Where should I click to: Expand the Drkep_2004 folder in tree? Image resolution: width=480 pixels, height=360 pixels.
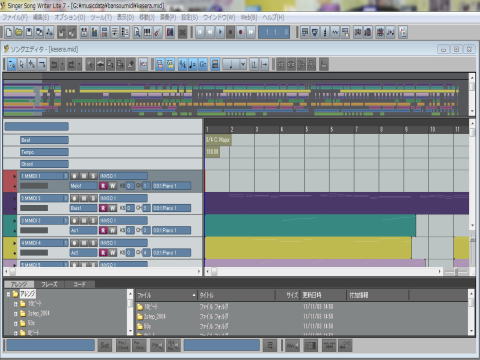pyautogui.click(x=15, y=314)
